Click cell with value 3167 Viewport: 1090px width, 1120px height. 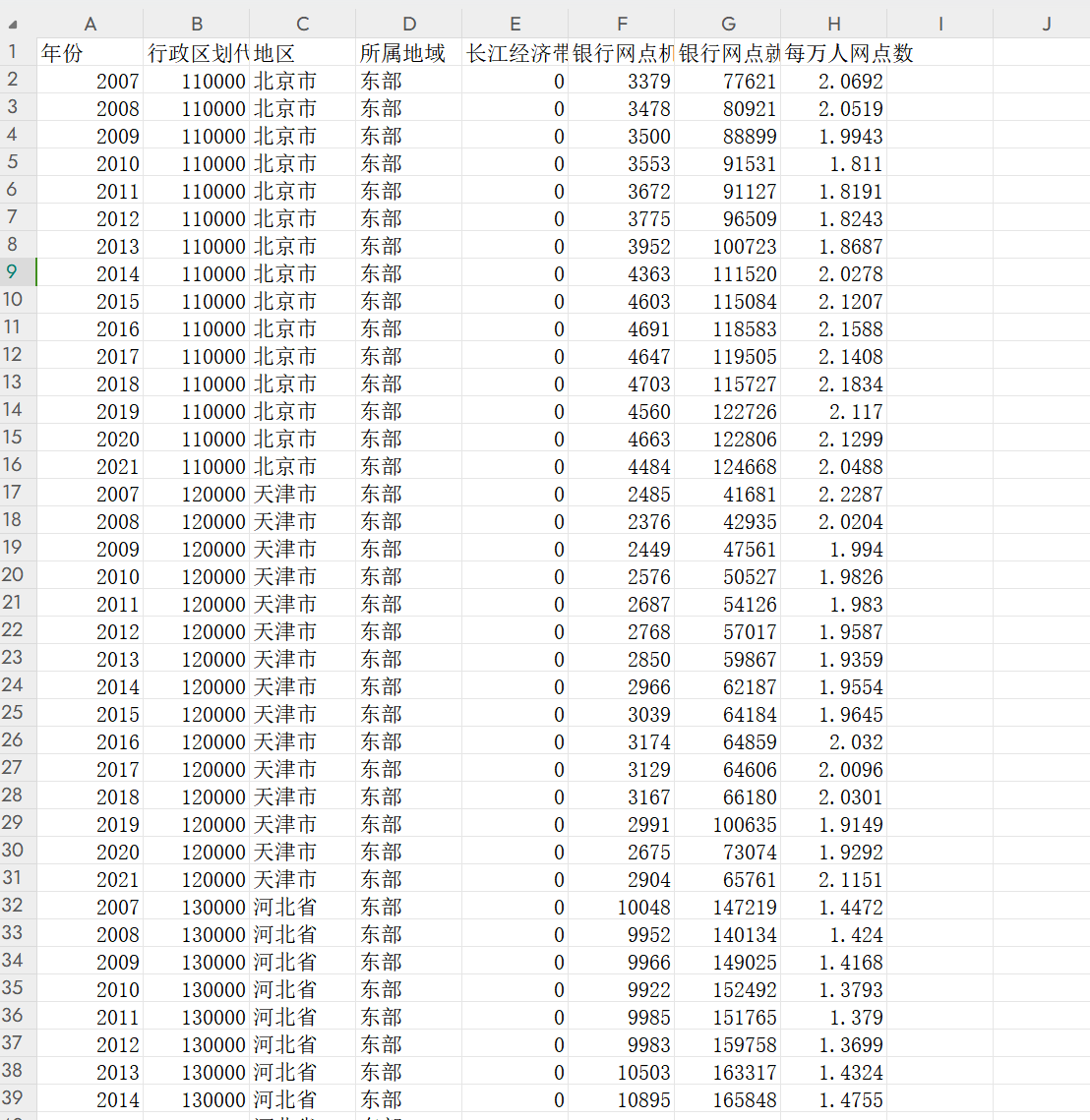622,797
